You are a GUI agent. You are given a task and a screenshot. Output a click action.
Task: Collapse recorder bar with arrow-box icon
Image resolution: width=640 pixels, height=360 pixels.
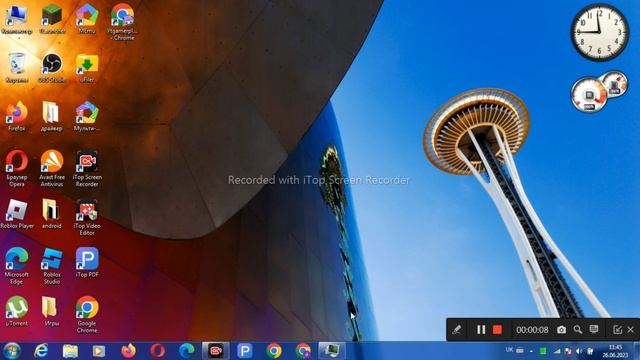click(617, 329)
